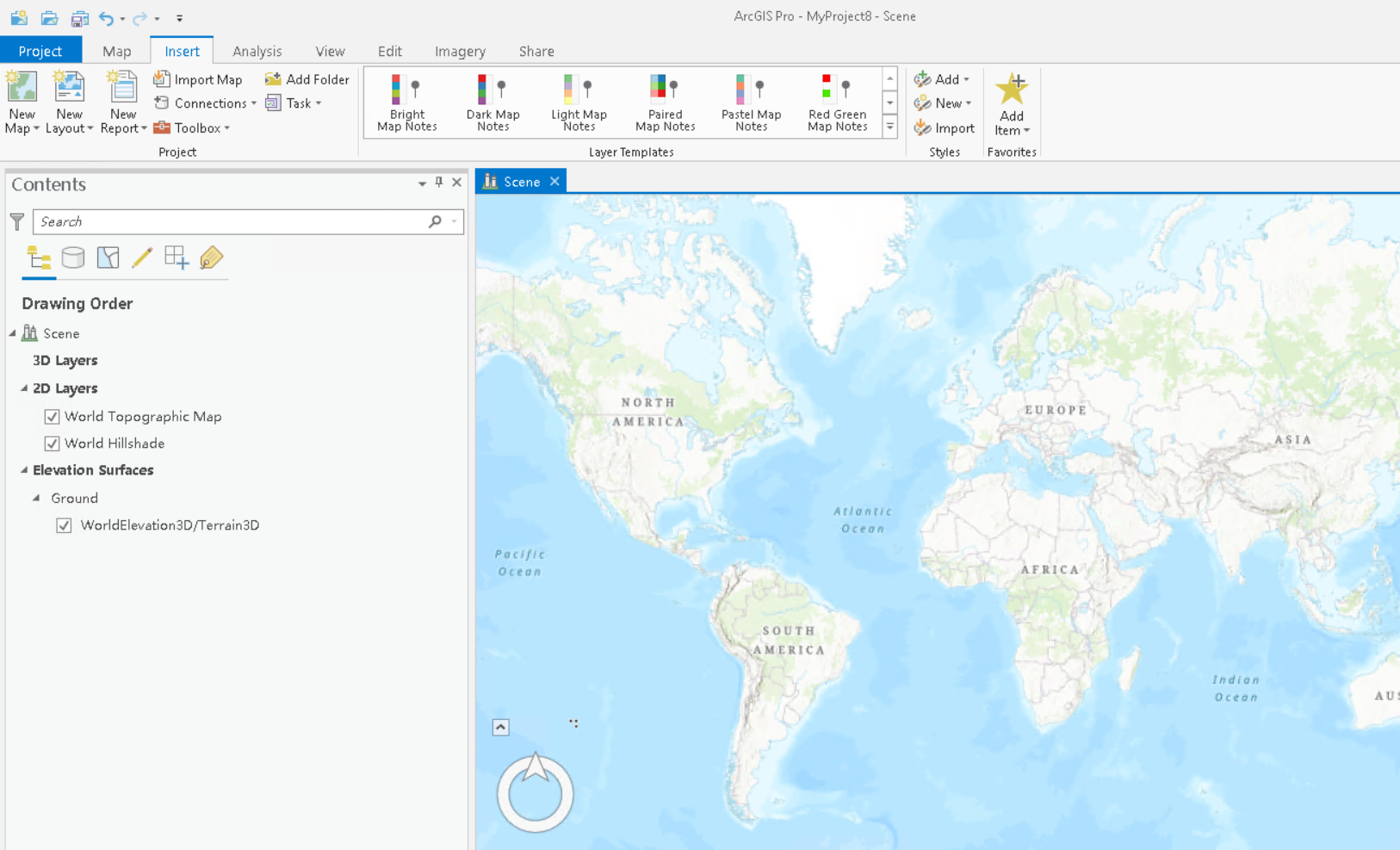
Task: Click the New Report icon
Action: coord(122,87)
